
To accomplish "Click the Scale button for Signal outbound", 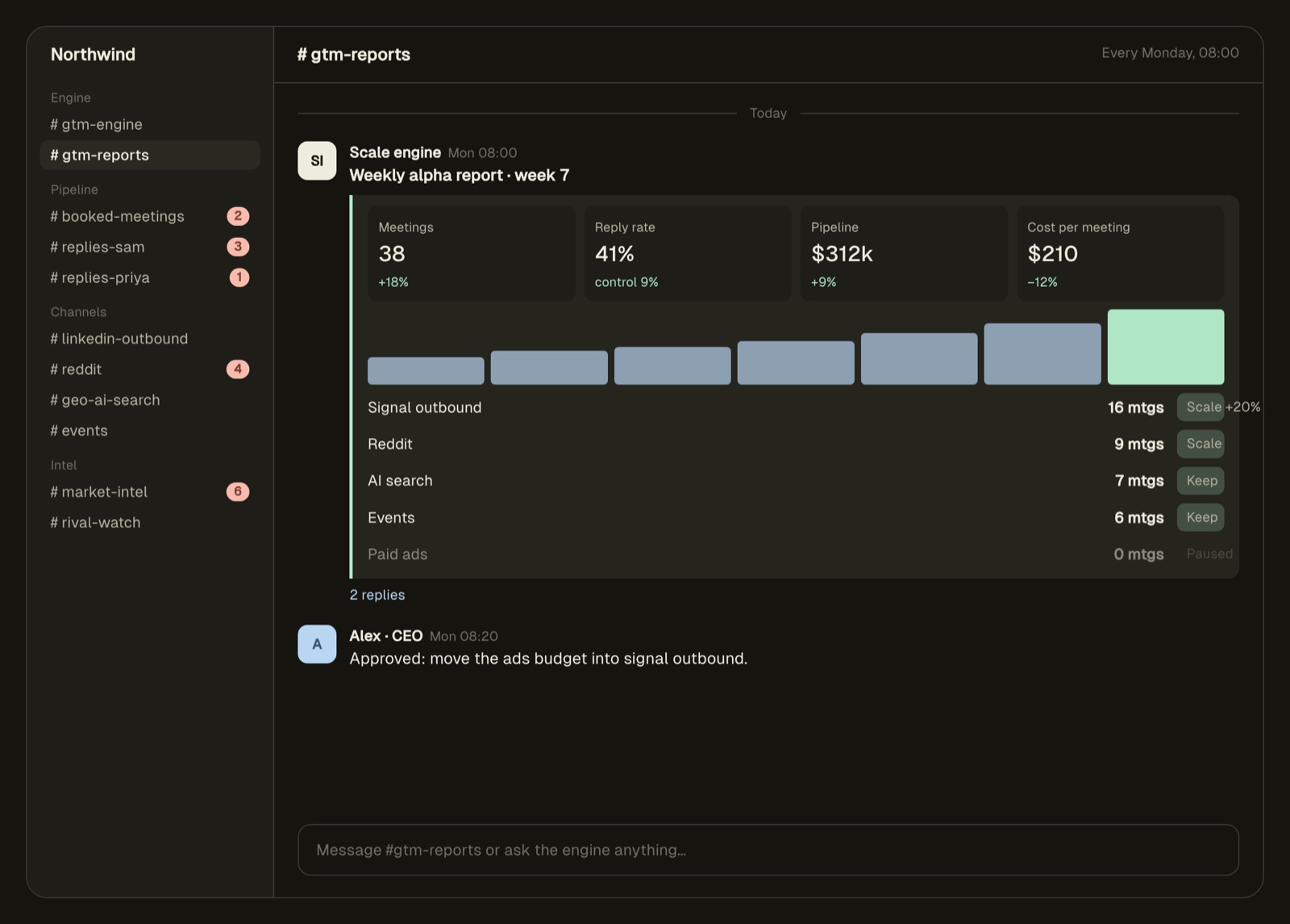I will coord(1201,407).
